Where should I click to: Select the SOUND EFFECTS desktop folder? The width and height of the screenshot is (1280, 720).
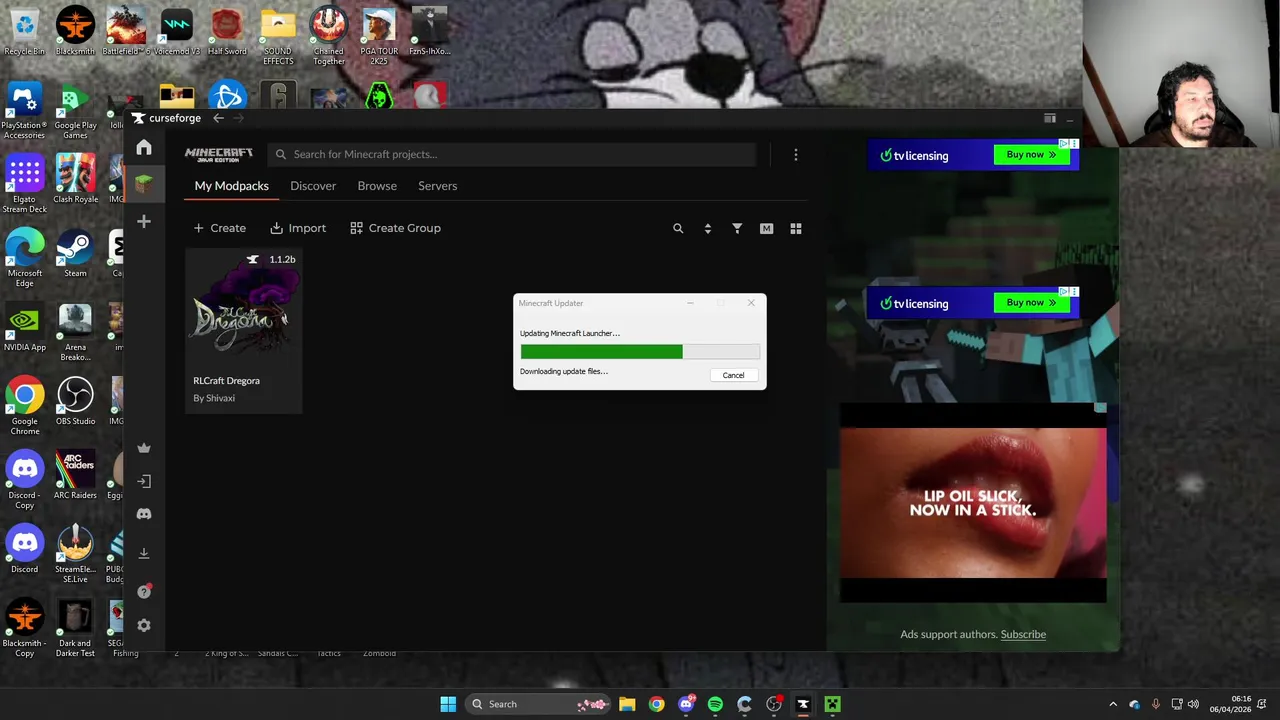click(x=278, y=37)
